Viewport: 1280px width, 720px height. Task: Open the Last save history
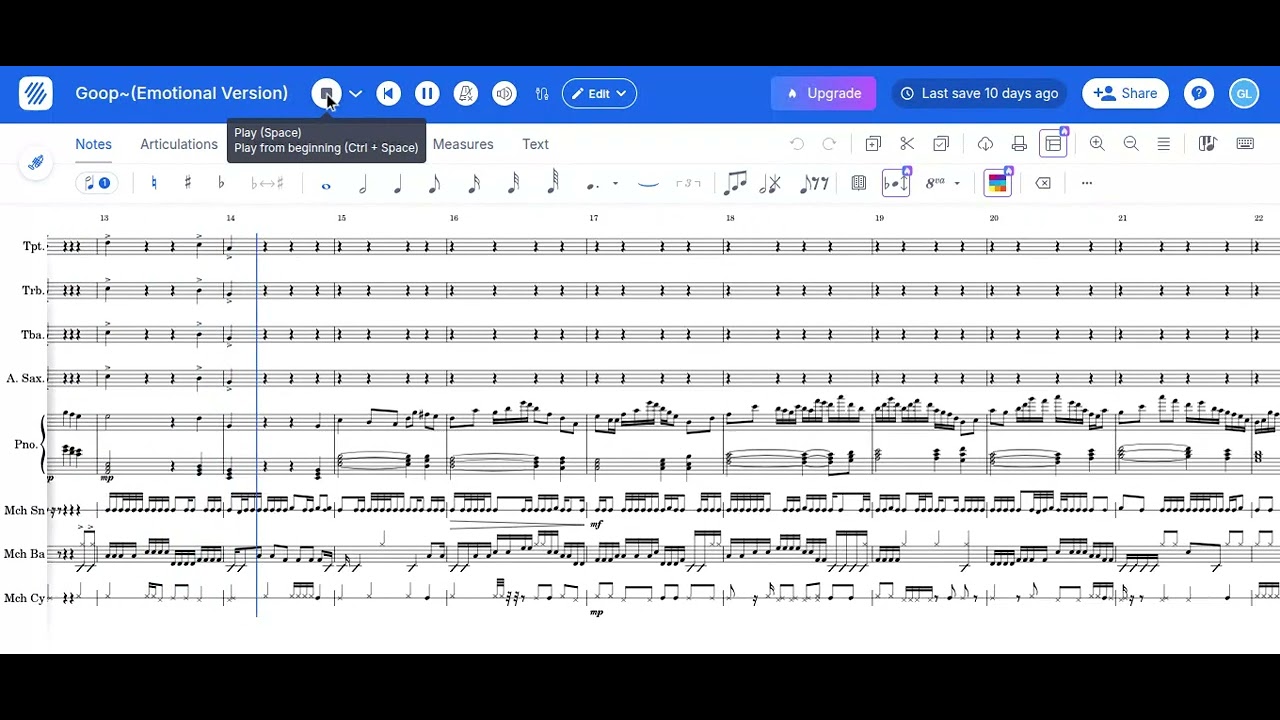tap(980, 94)
